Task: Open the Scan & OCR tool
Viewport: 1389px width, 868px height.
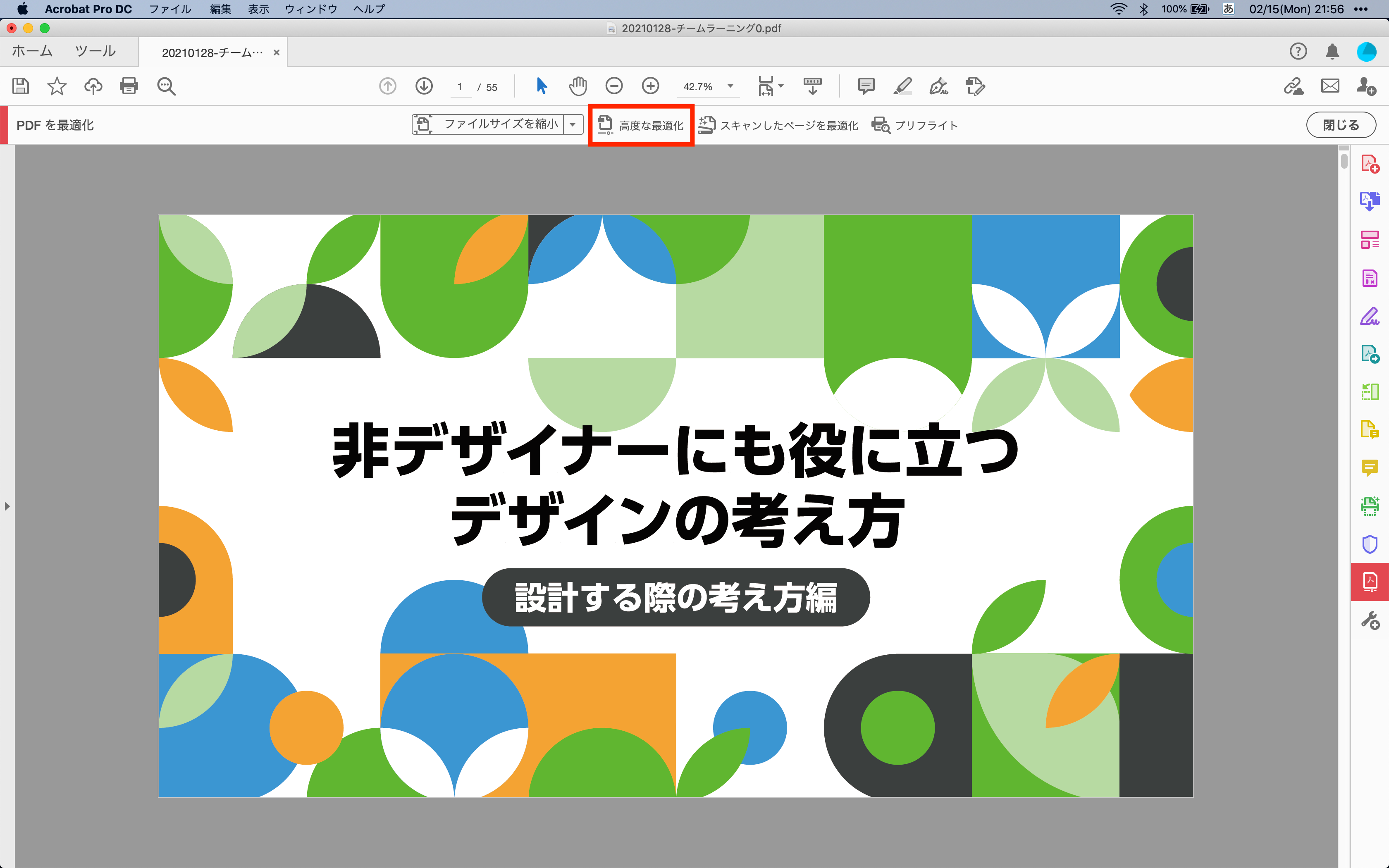Action: pos(1371,506)
